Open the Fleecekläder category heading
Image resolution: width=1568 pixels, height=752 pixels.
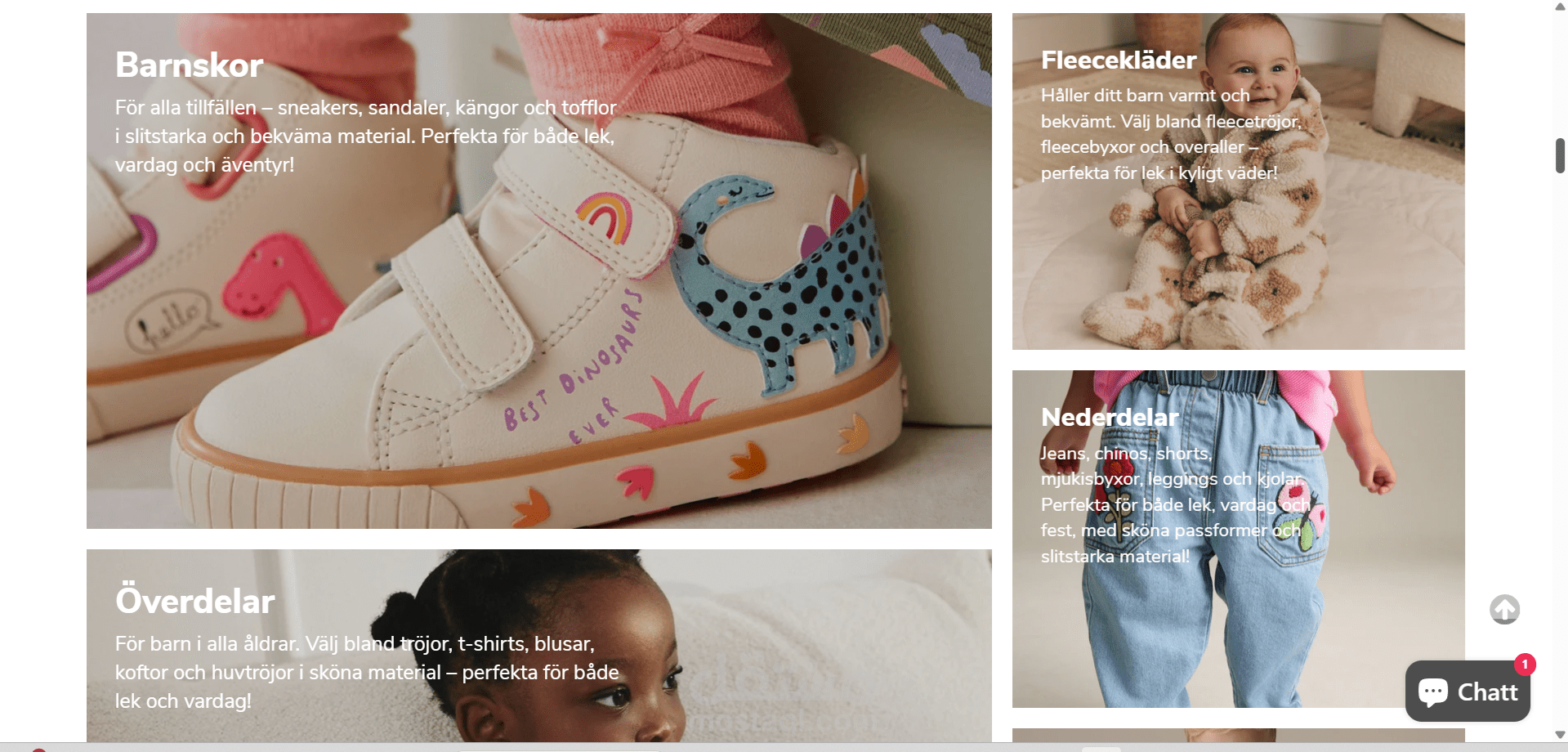pyautogui.click(x=1119, y=60)
